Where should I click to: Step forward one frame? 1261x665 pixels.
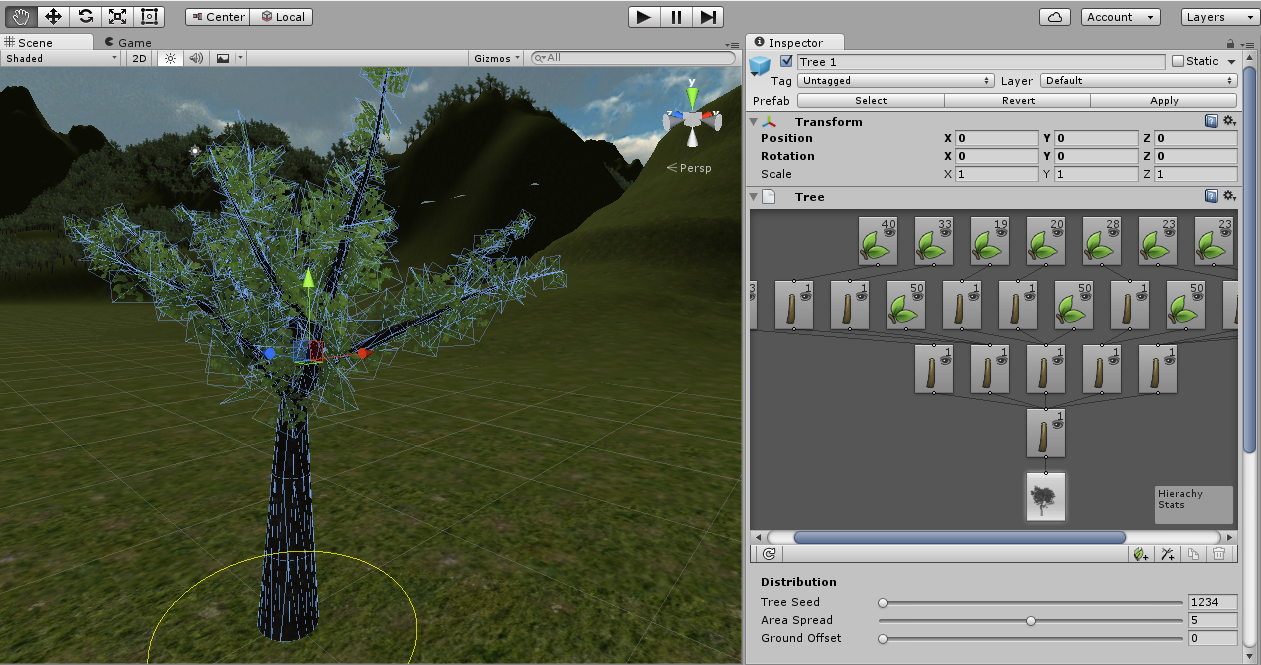tap(707, 17)
